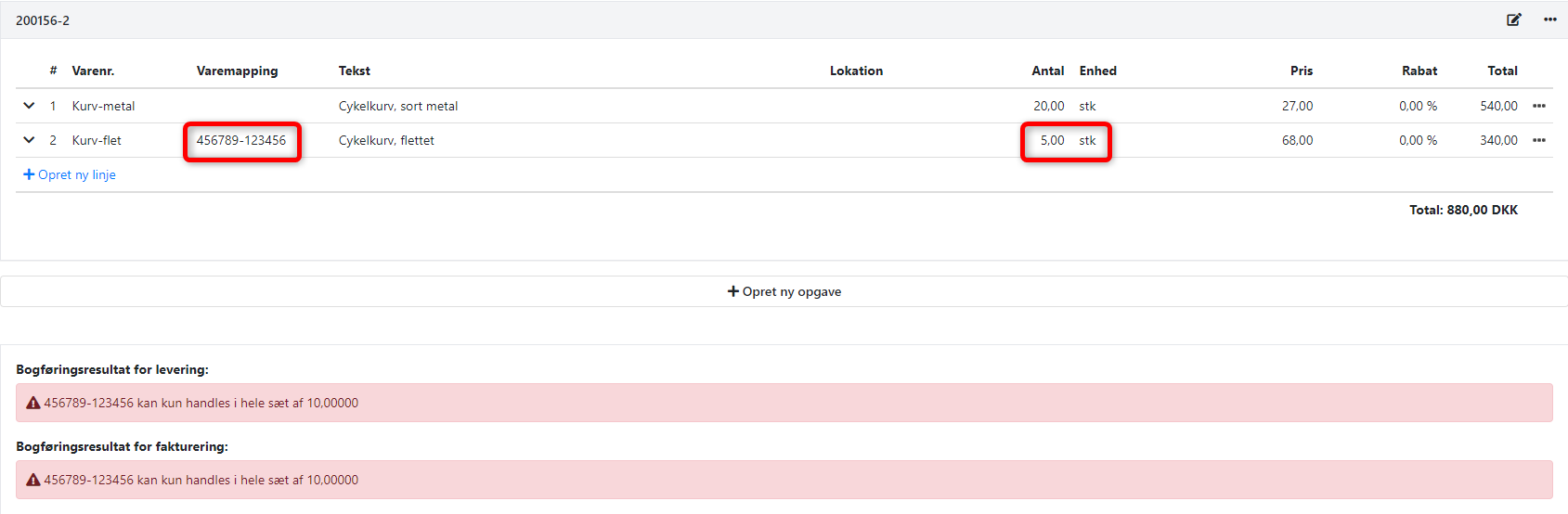Viewport: 1568px width, 514px height.
Task: Click the Varemapping column header
Action: click(x=237, y=71)
